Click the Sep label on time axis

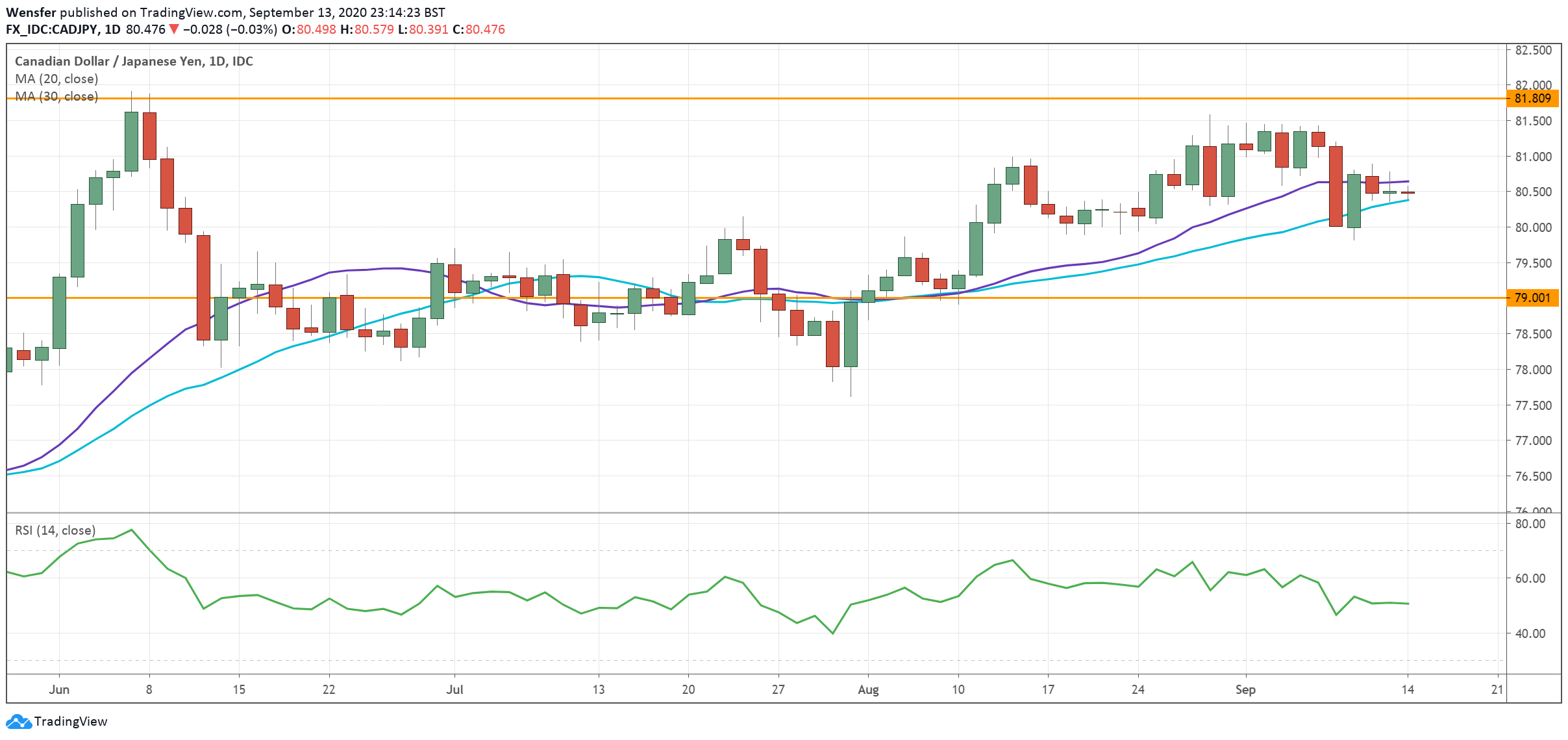tap(1245, 689)
